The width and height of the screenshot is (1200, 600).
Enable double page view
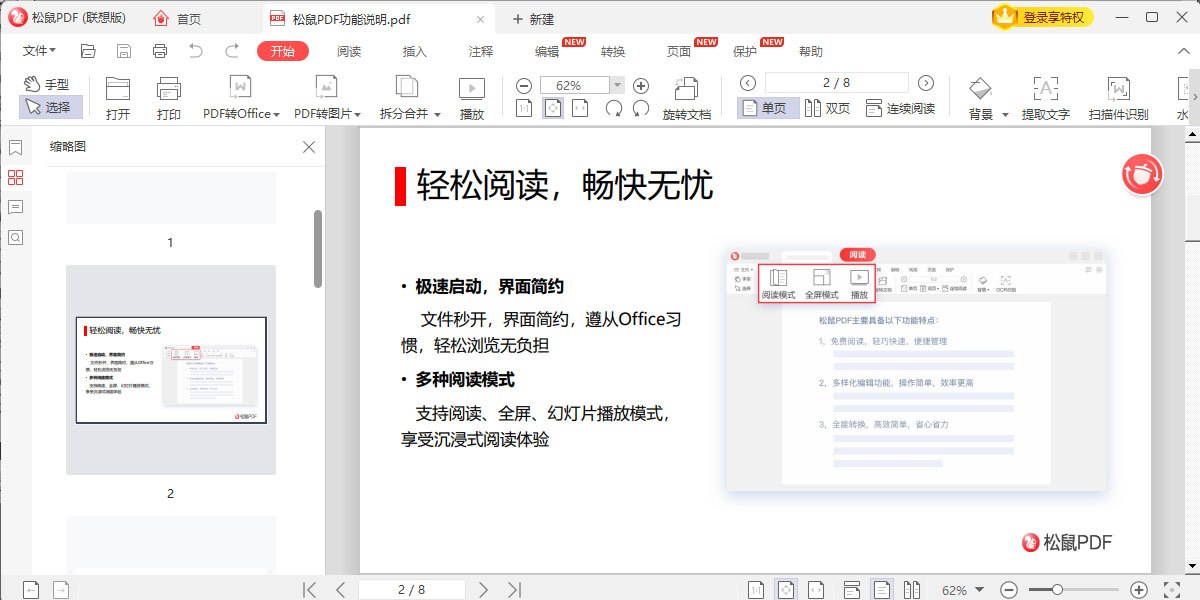point(830,108)
